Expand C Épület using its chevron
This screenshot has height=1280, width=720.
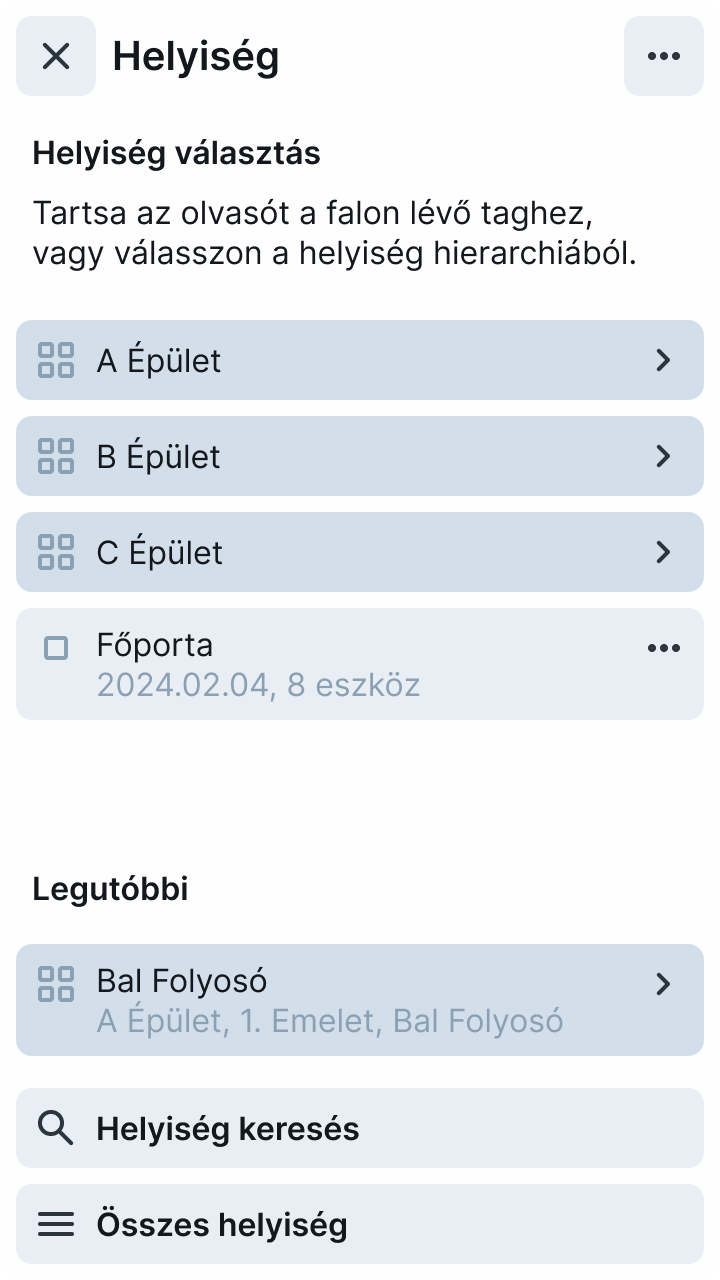pos(663,552)
